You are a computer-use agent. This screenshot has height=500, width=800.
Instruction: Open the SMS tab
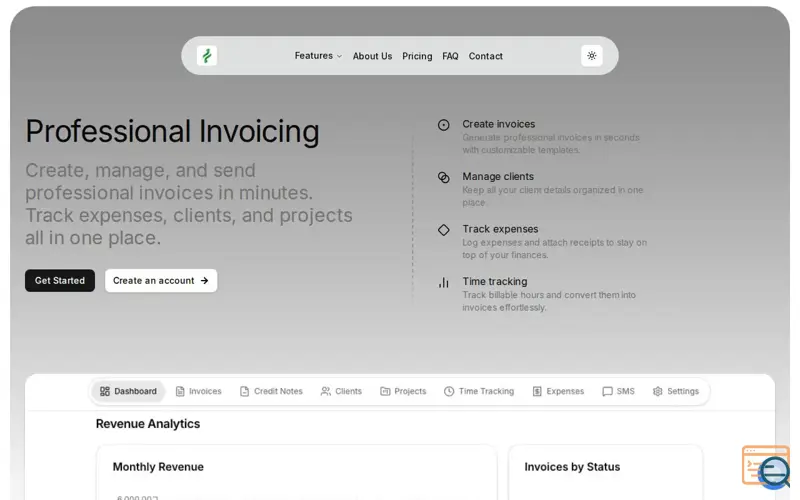tap(618, 391)
